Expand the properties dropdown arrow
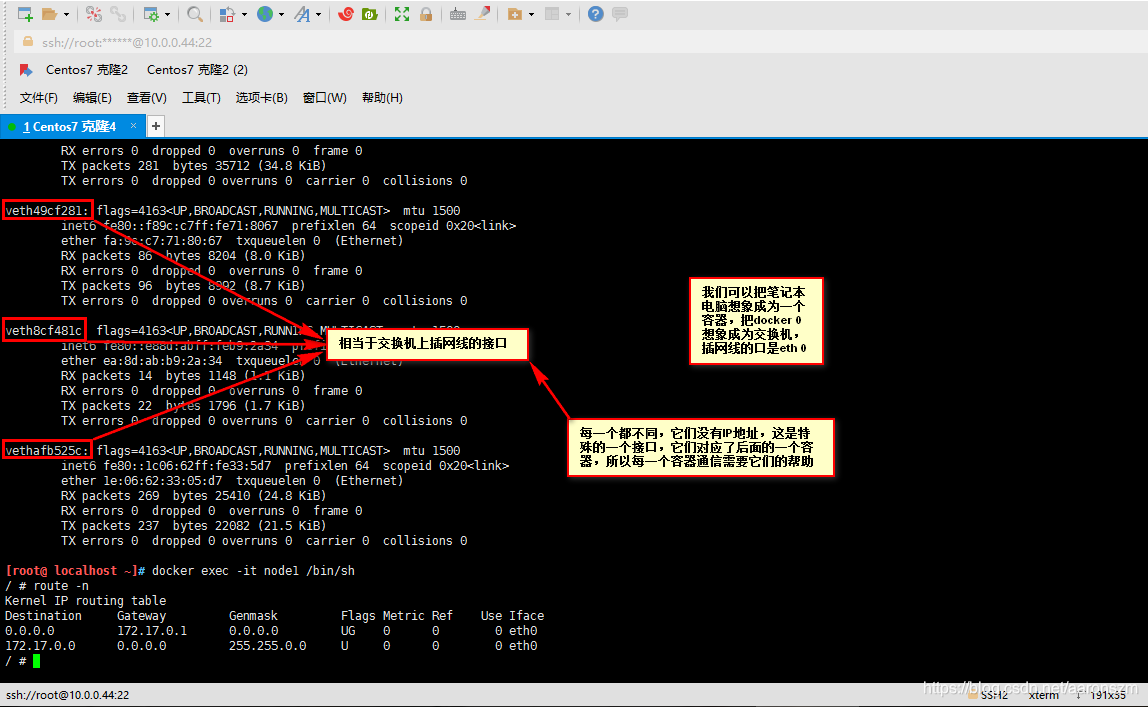The height and width of the screenshot is (707, 1148). [168, 14]
